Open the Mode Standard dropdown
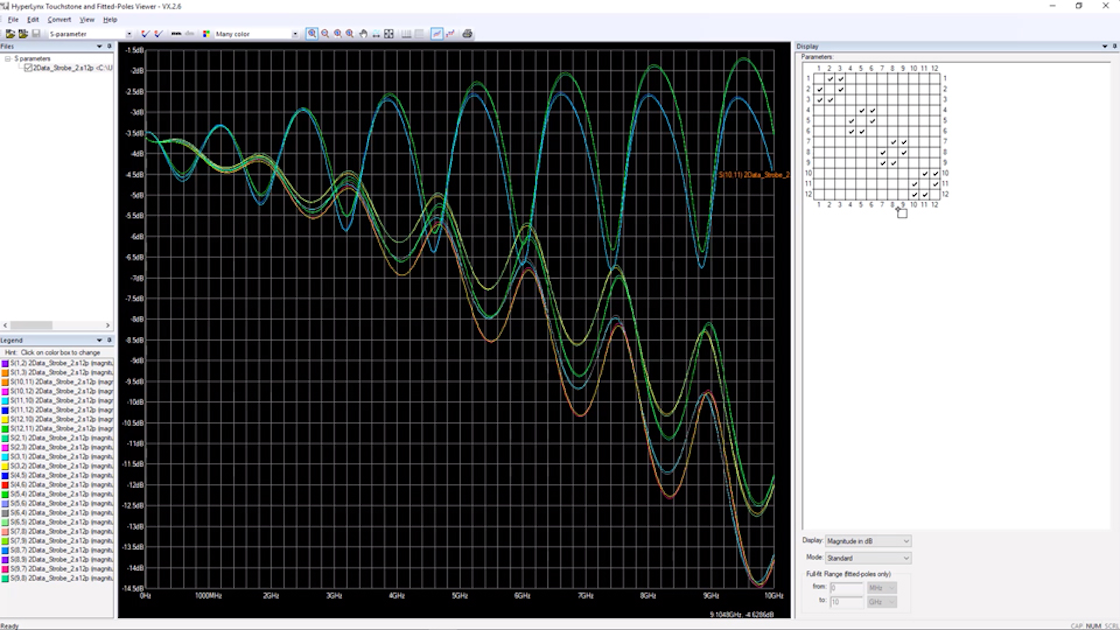This screenshot has height=630, width=1120. point(868,558)
